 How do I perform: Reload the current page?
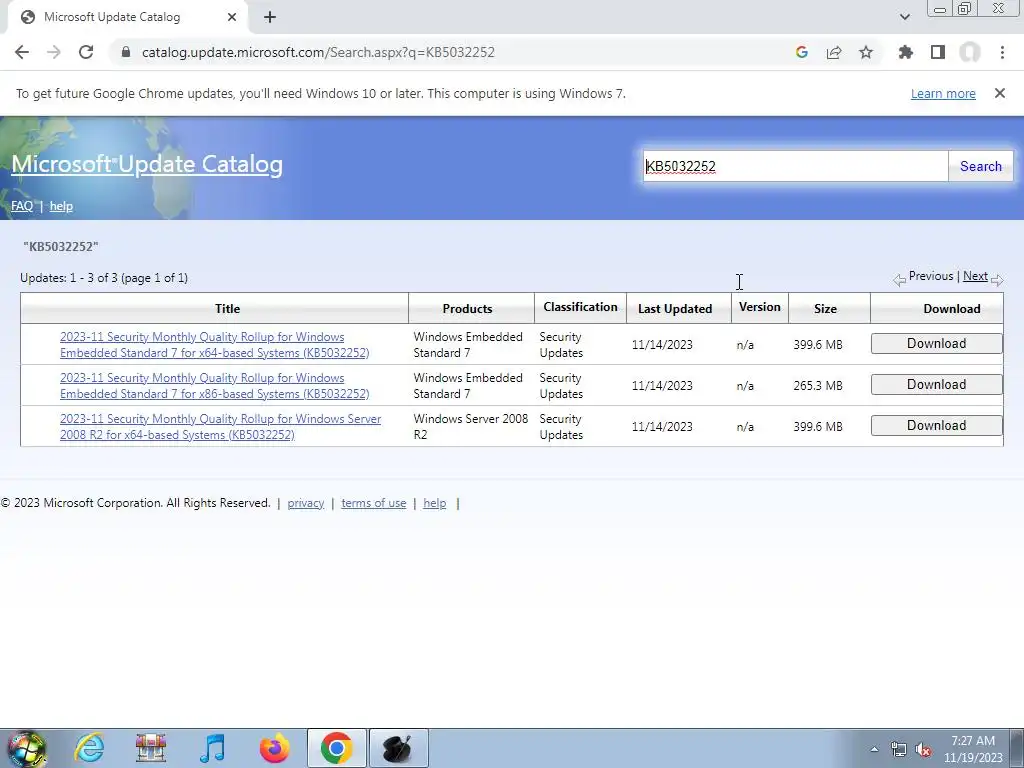click(x=86, y=52)
